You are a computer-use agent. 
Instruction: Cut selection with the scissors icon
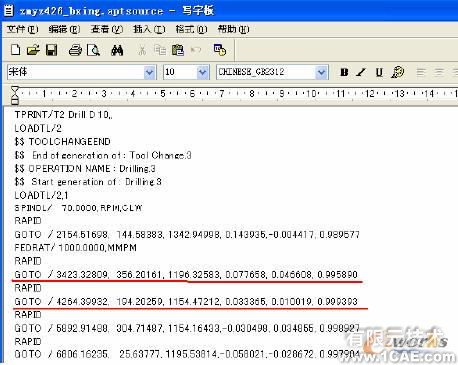[142, 50]
